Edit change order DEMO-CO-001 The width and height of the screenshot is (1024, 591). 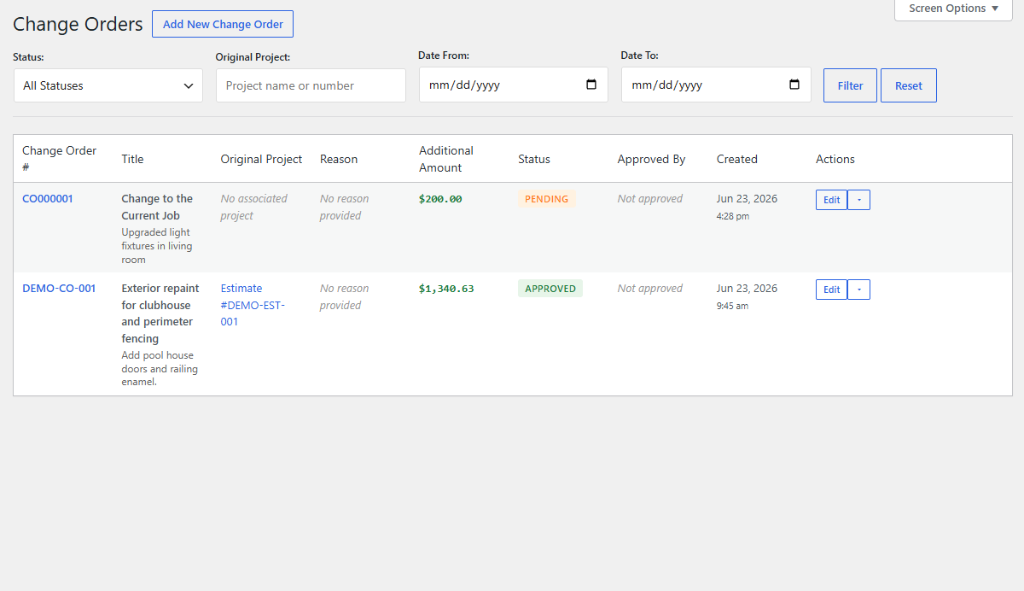831,289
